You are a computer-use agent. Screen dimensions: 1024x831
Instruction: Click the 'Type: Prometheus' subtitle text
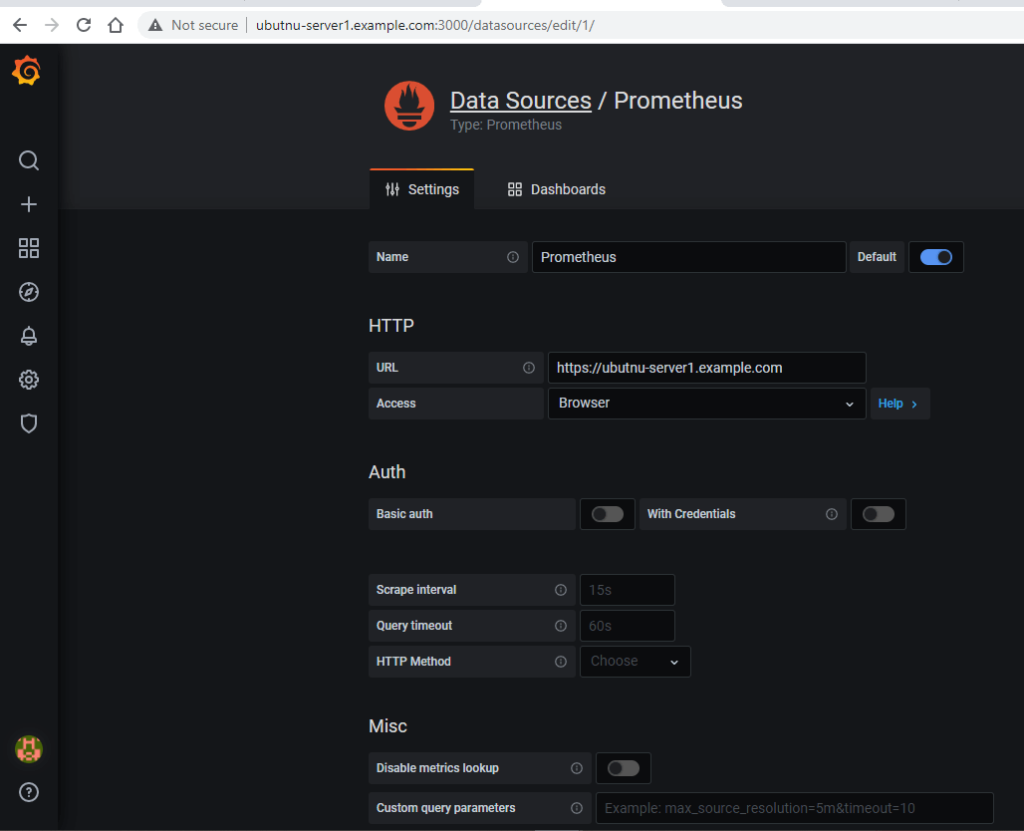(506, 125)
